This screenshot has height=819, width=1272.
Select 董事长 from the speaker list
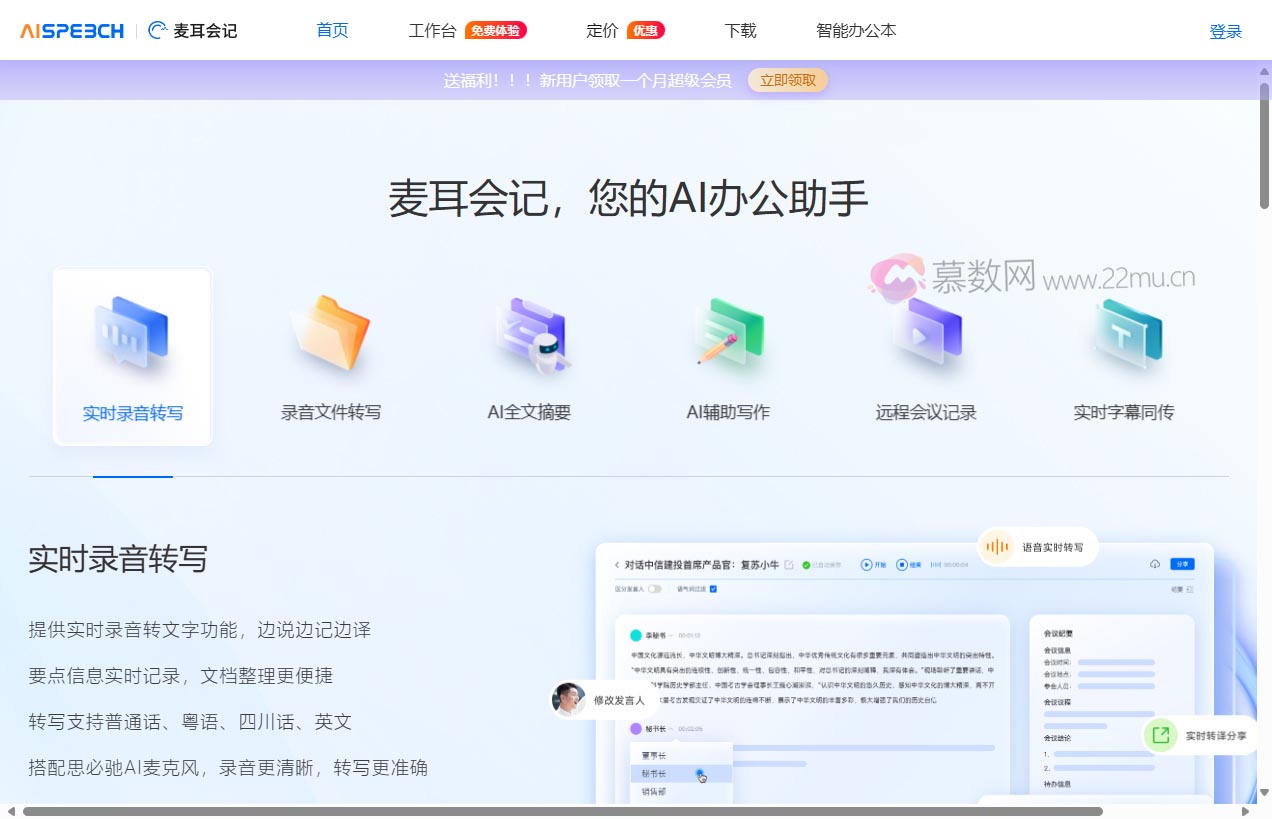click(x=654, y=756)
